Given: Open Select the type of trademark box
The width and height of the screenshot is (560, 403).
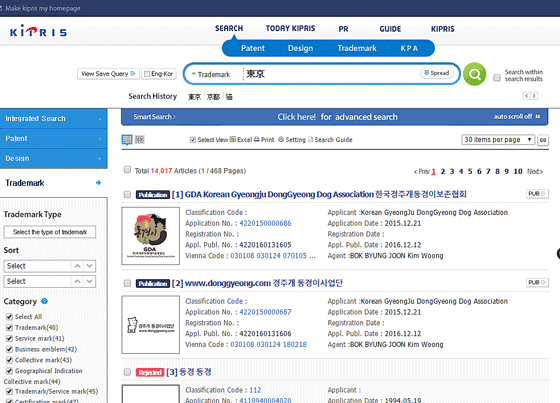Looking at the screenshot, I should (x=50, y=232).
